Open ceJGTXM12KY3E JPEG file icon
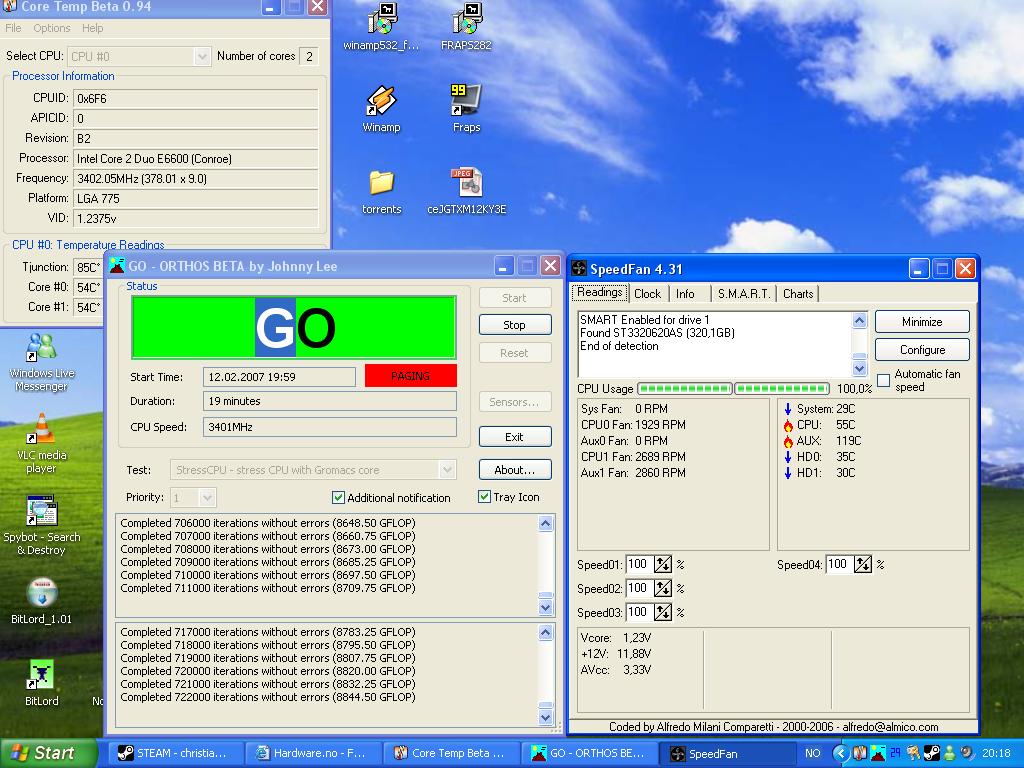The image size is (1024, 768). 466,191
